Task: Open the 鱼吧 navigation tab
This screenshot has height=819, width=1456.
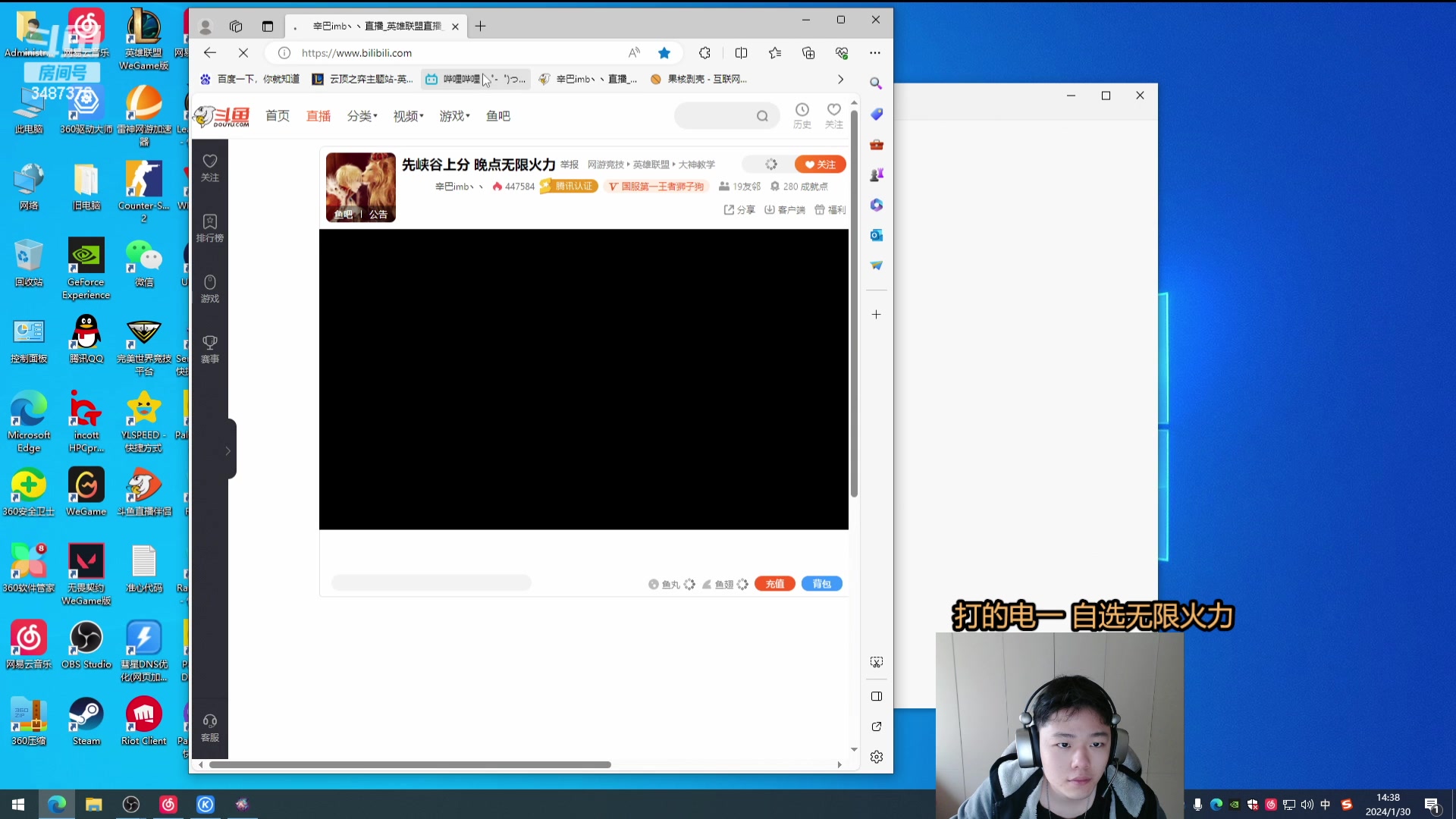Action: point(497,116)
